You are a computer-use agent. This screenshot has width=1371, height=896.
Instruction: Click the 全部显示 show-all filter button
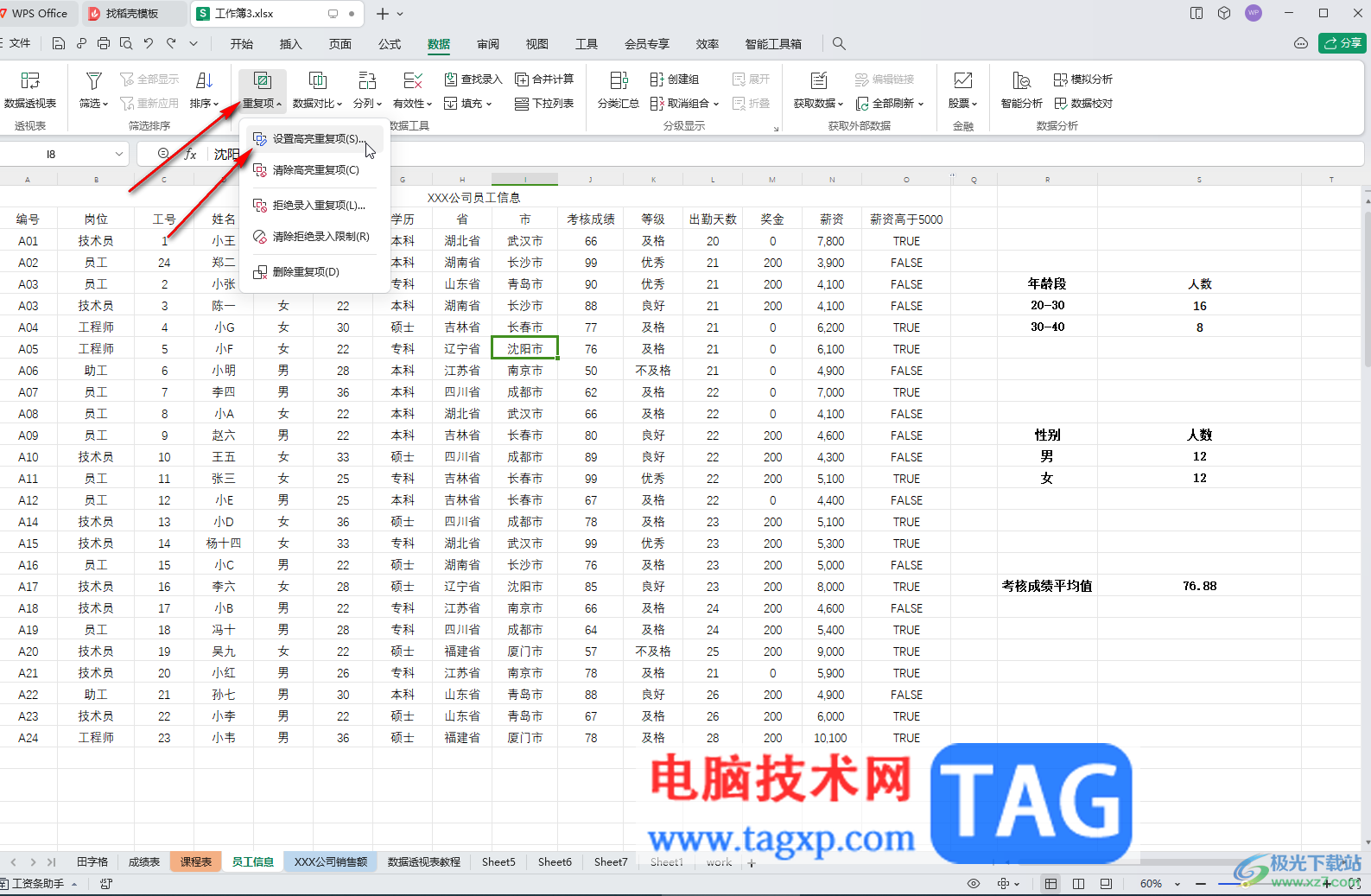[149, 79]
